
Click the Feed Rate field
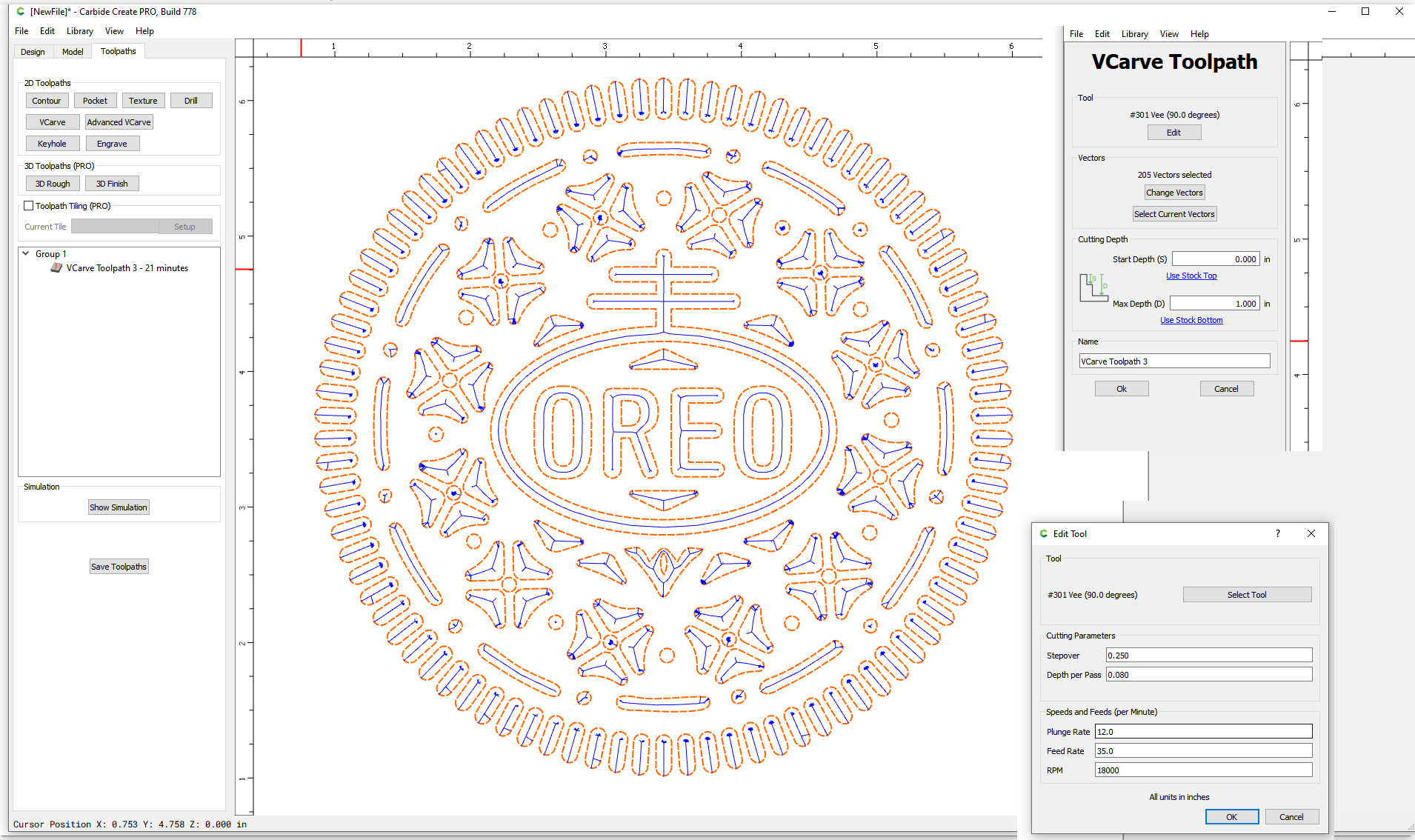point(1203,751)
